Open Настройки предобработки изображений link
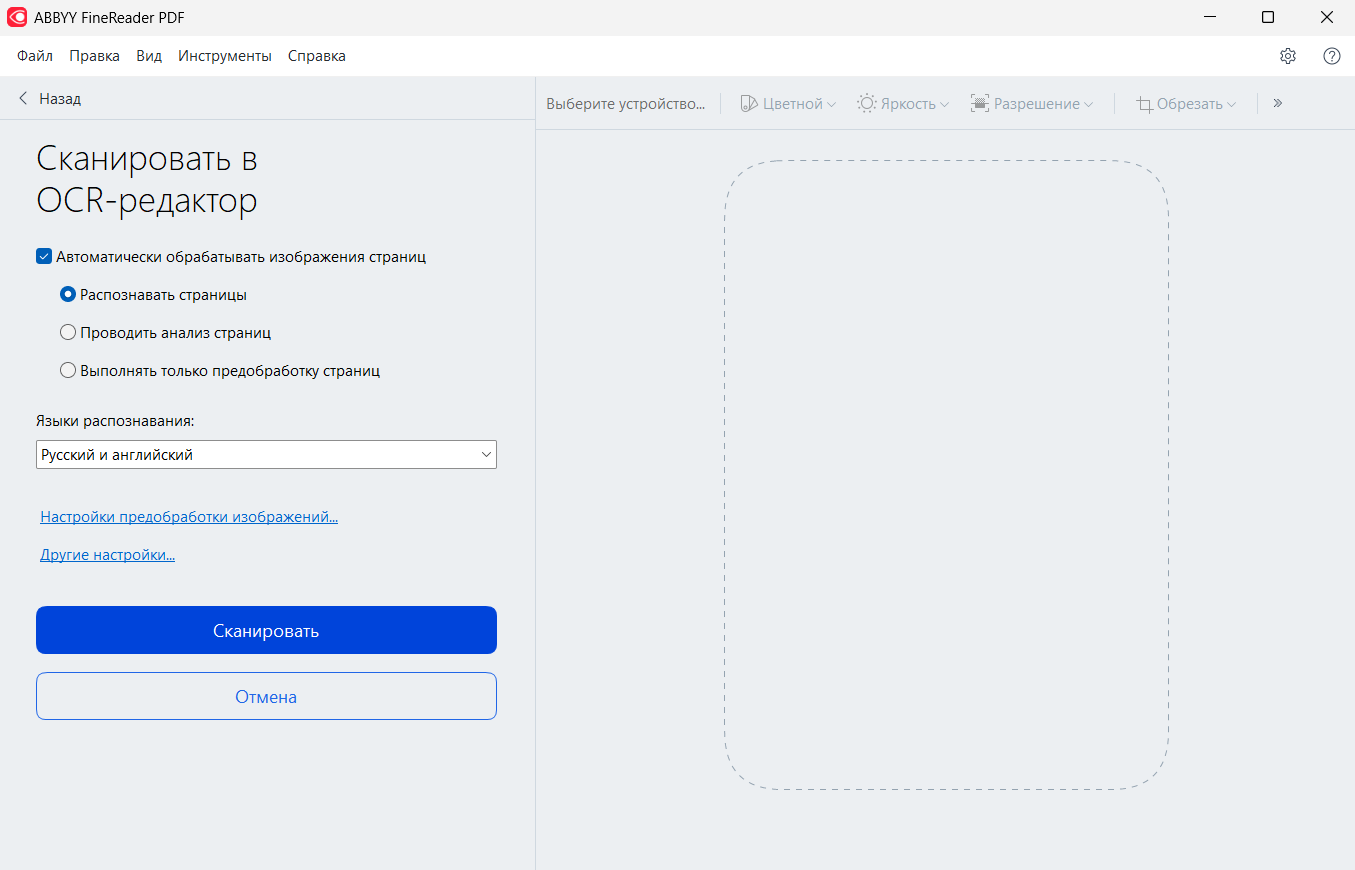 coord(189,517)
